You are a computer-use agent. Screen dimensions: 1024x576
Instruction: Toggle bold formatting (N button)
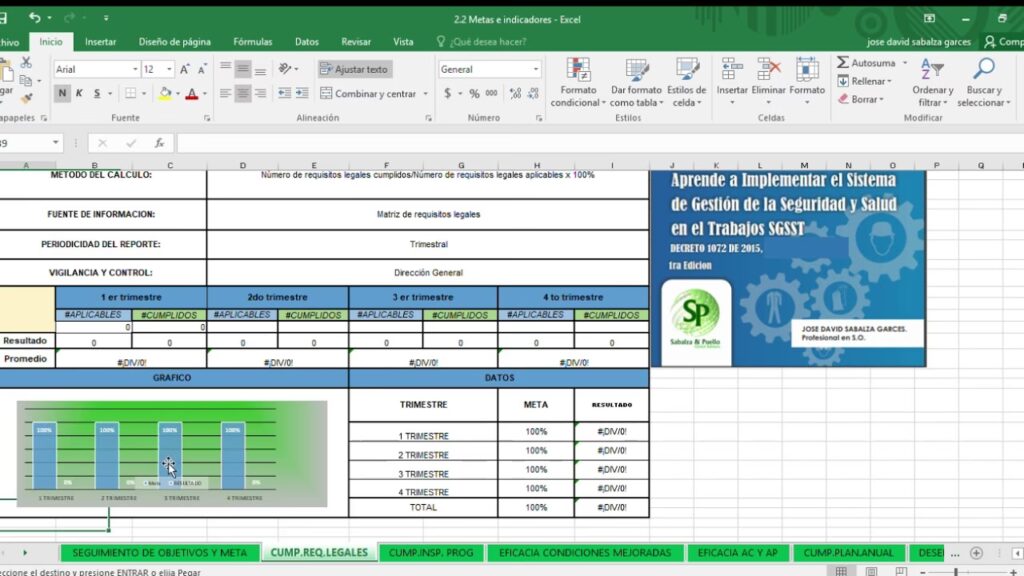(x=63, y=93)
